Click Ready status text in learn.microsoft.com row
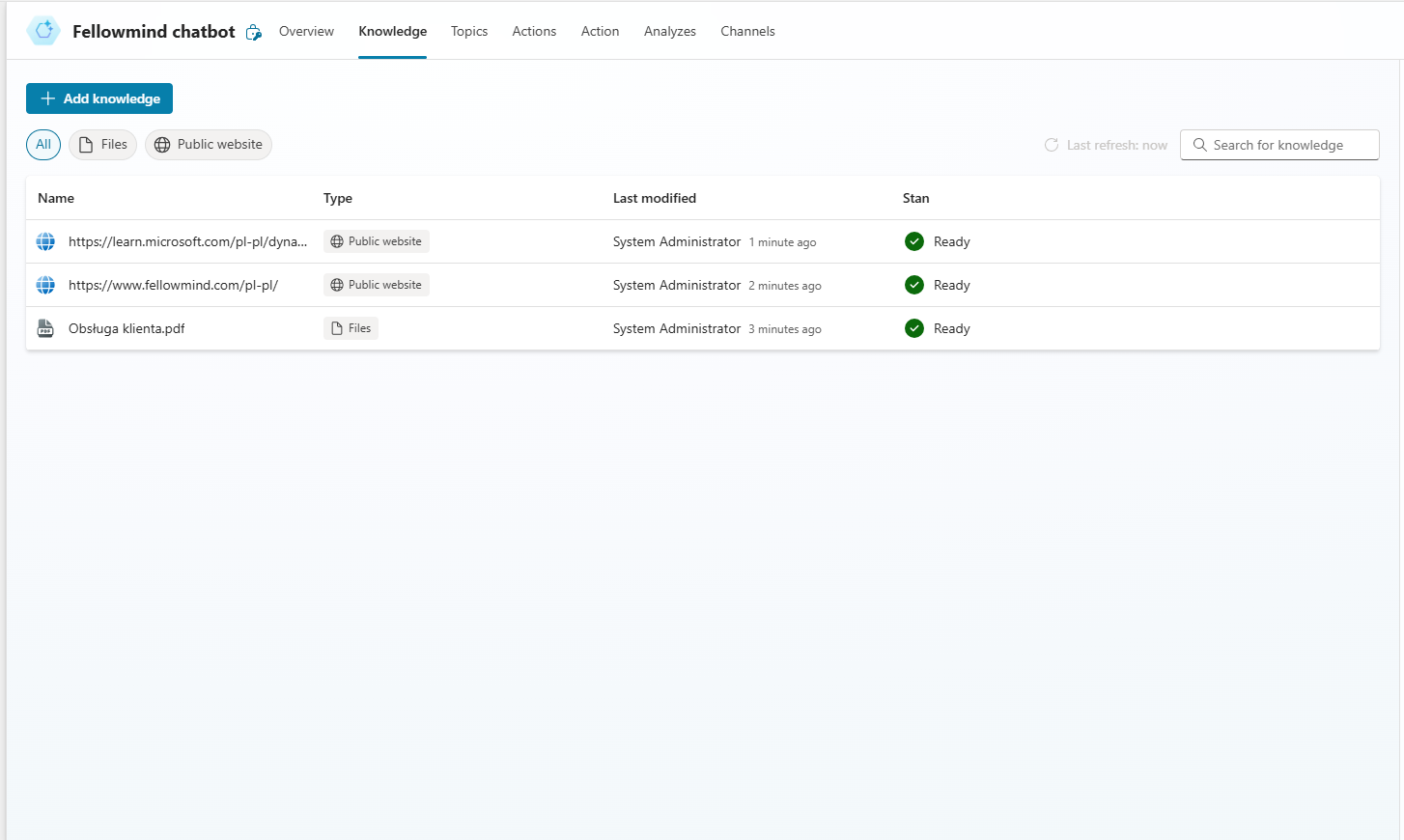The height and width of the screenshot is (840, 1404). pyautogui.click(x=952, y=241)
